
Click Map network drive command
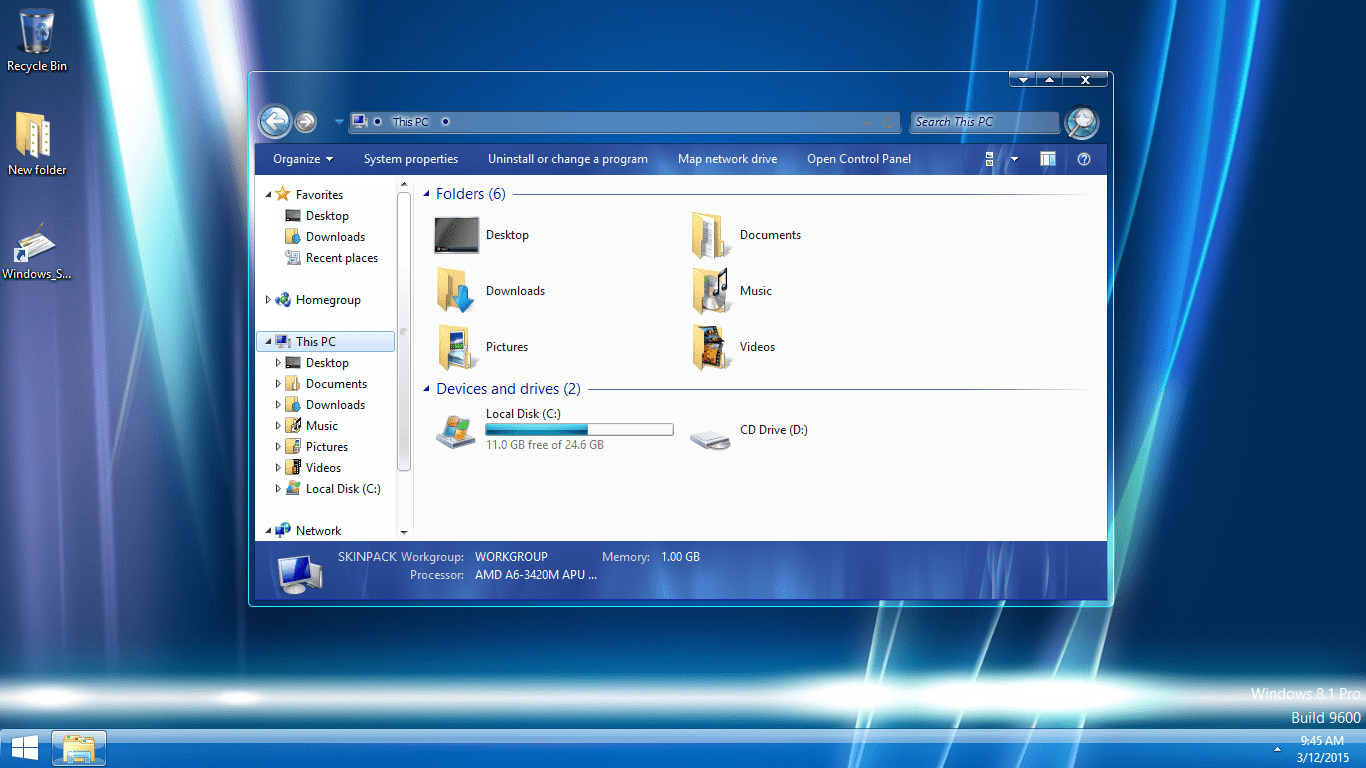(x=727, y=159)
